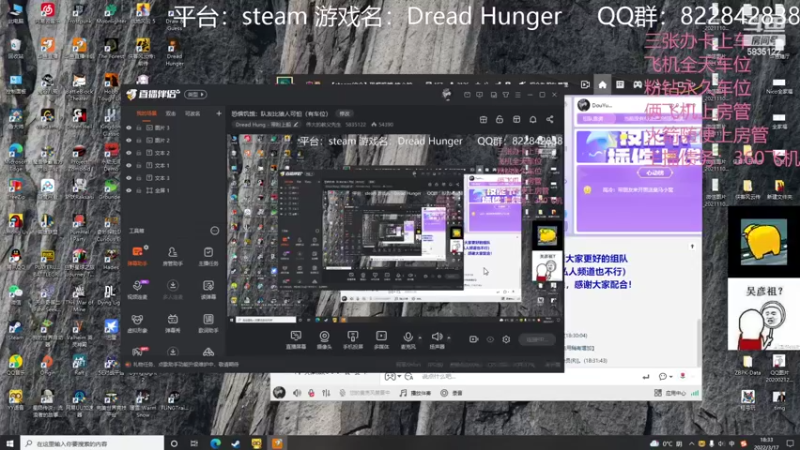Select the 文本 1 source row
The image size is (800, 450).
click(173, 165)
